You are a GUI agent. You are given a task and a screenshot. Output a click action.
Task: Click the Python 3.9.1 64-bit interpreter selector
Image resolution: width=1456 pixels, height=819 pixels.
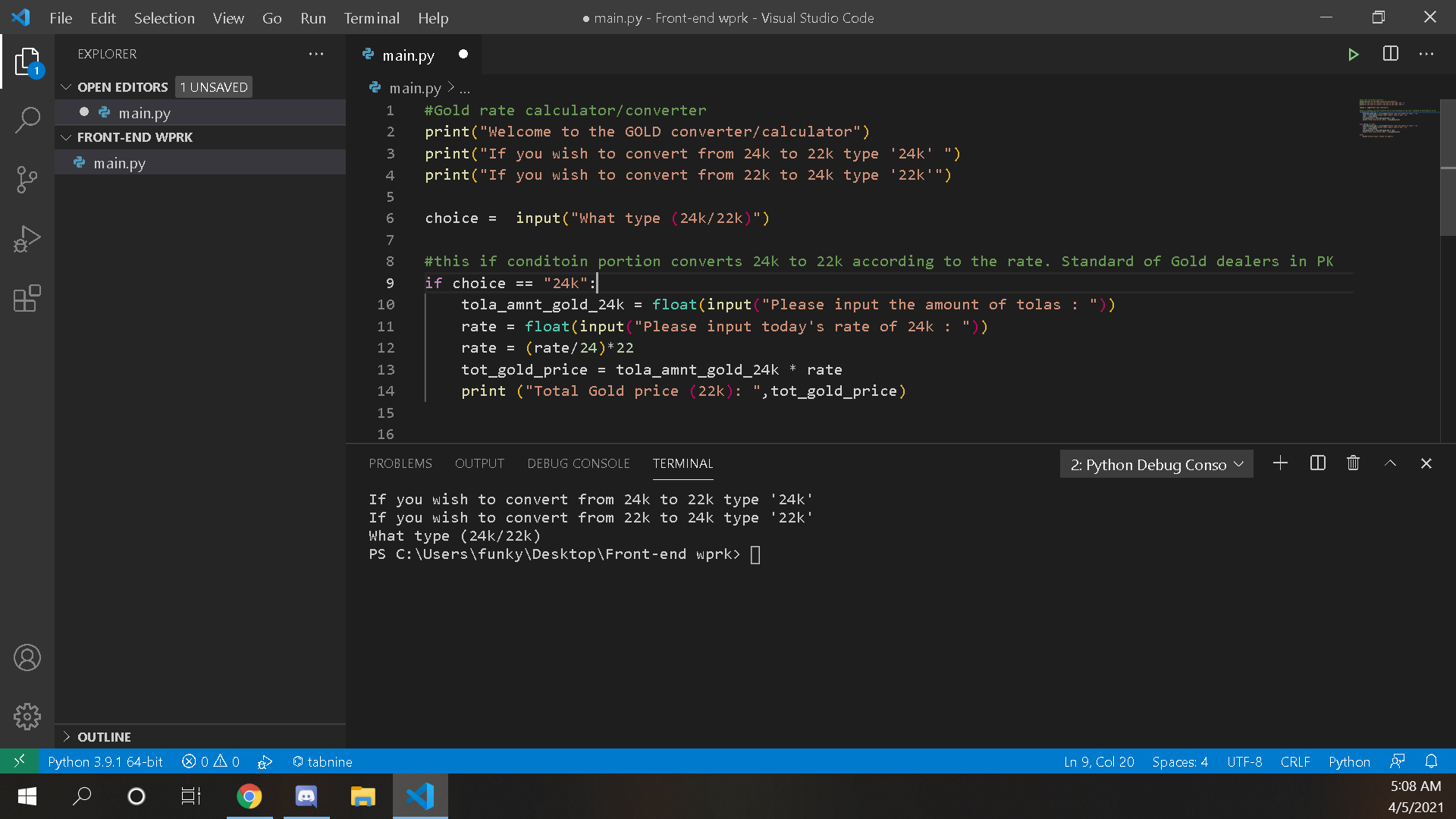[105, 761]
